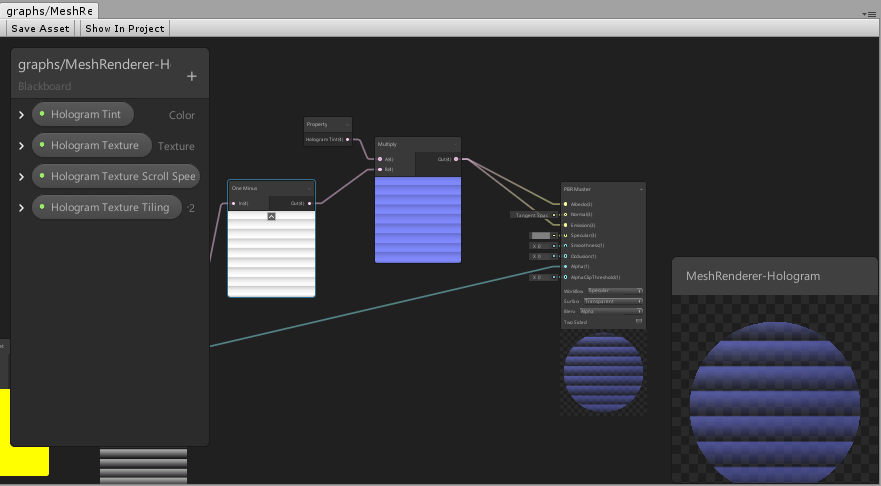The image size is (881, 486).
Task: Collapse the Property node via its chevron
Action: 347,125
